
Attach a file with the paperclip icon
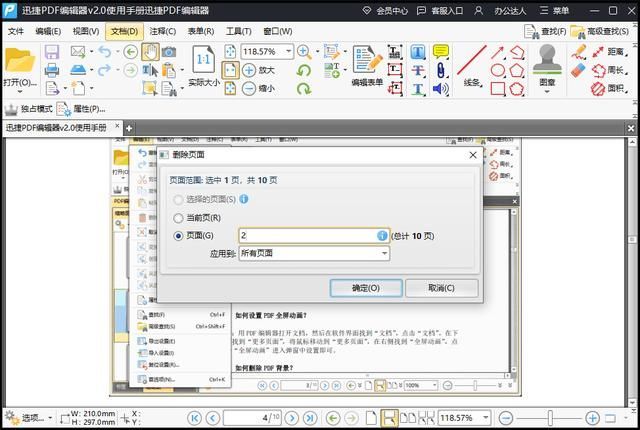point(440,70)
